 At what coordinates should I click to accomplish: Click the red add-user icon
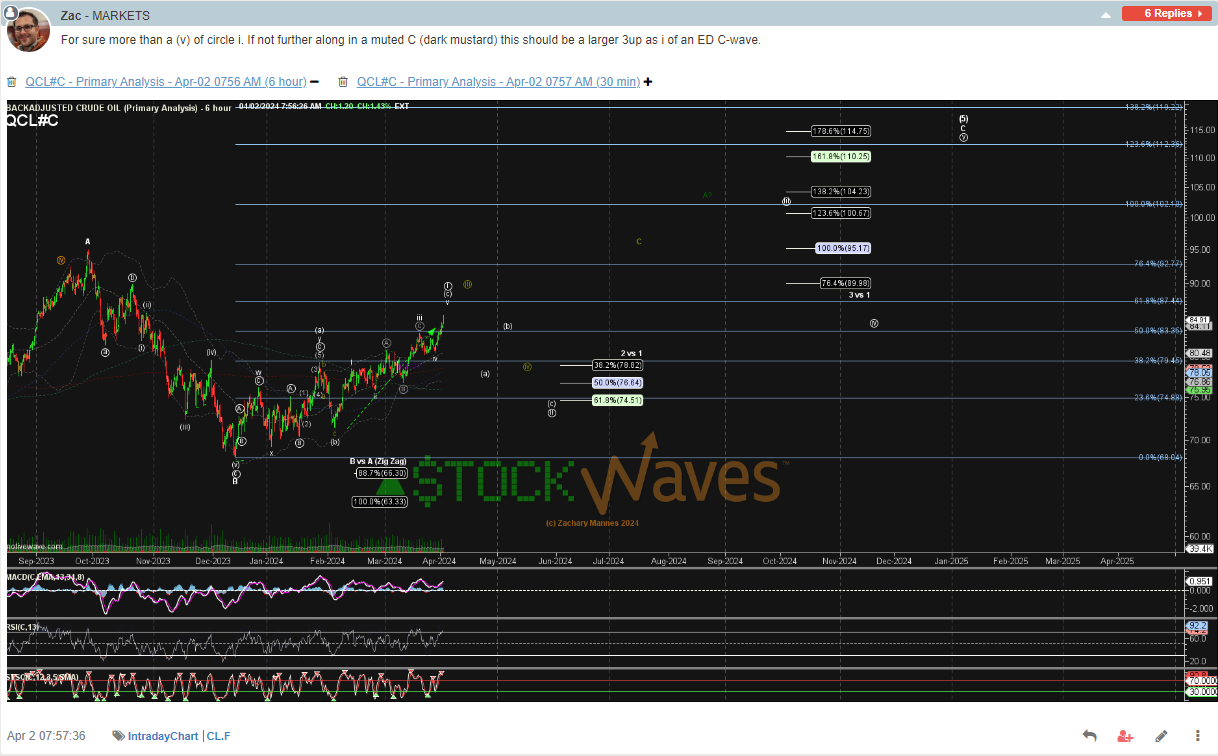coord(1125,736)
